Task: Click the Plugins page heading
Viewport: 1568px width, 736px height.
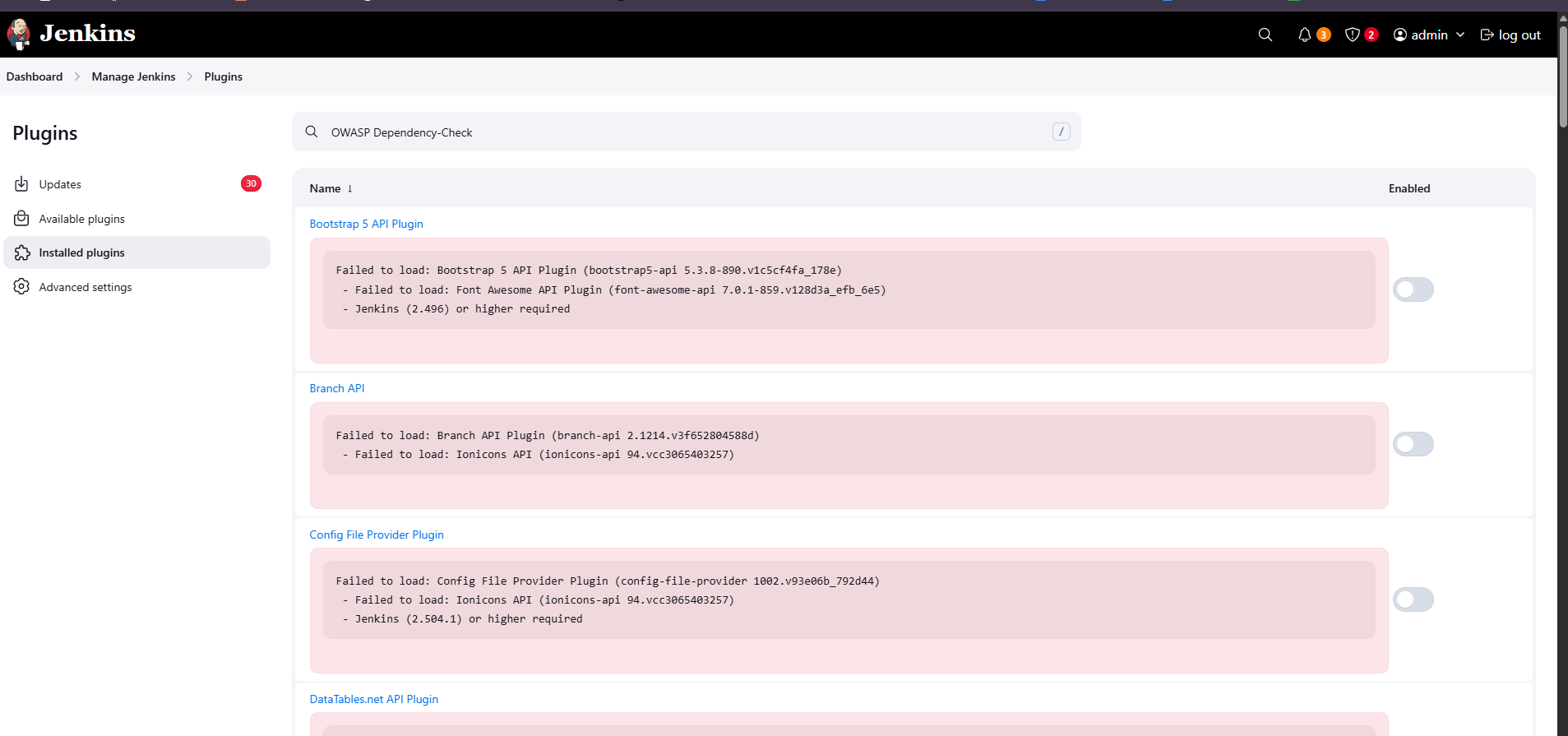Action: tap(45, 133)
